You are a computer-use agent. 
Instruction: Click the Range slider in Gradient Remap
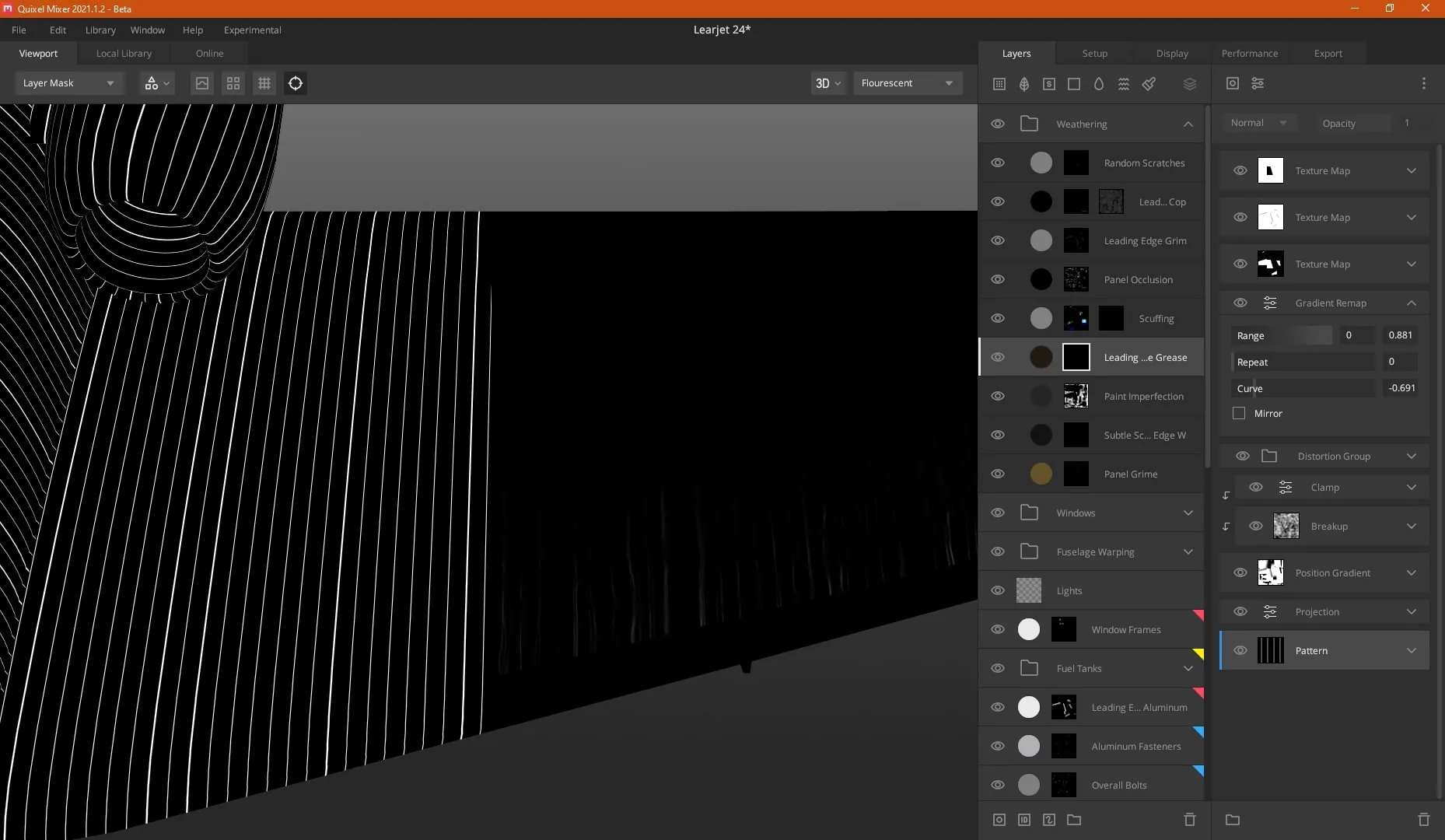click(x=1283, y=335)
